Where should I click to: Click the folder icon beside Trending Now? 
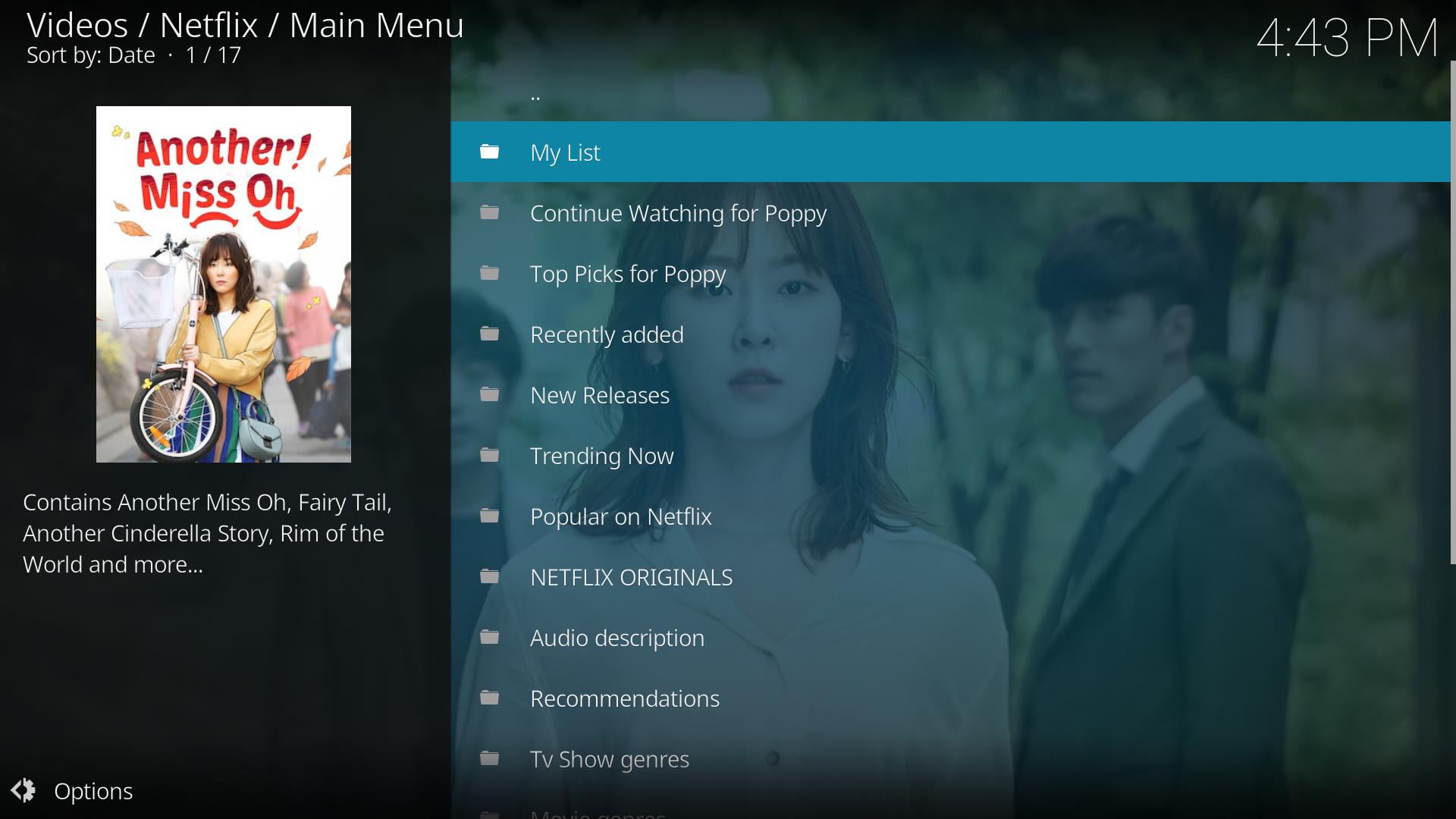pos(490,455)
